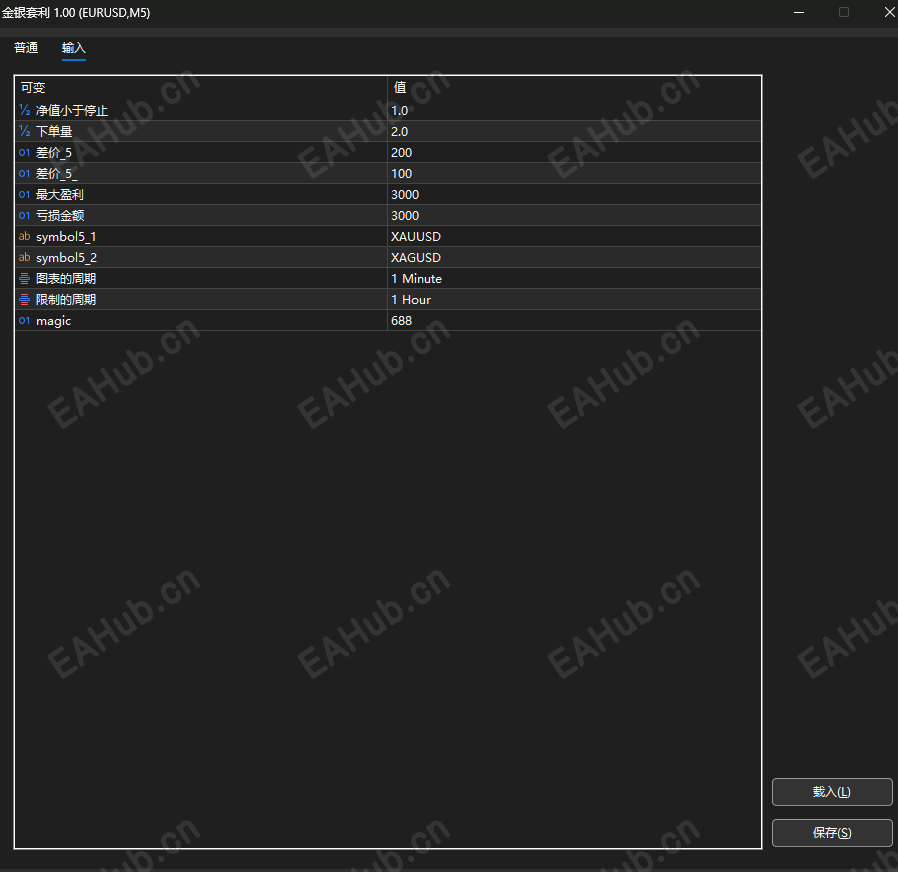Screen dimensions: 898x872
Task: Edit the 差价_5_ value 100
Action: [x=574, y=173]
